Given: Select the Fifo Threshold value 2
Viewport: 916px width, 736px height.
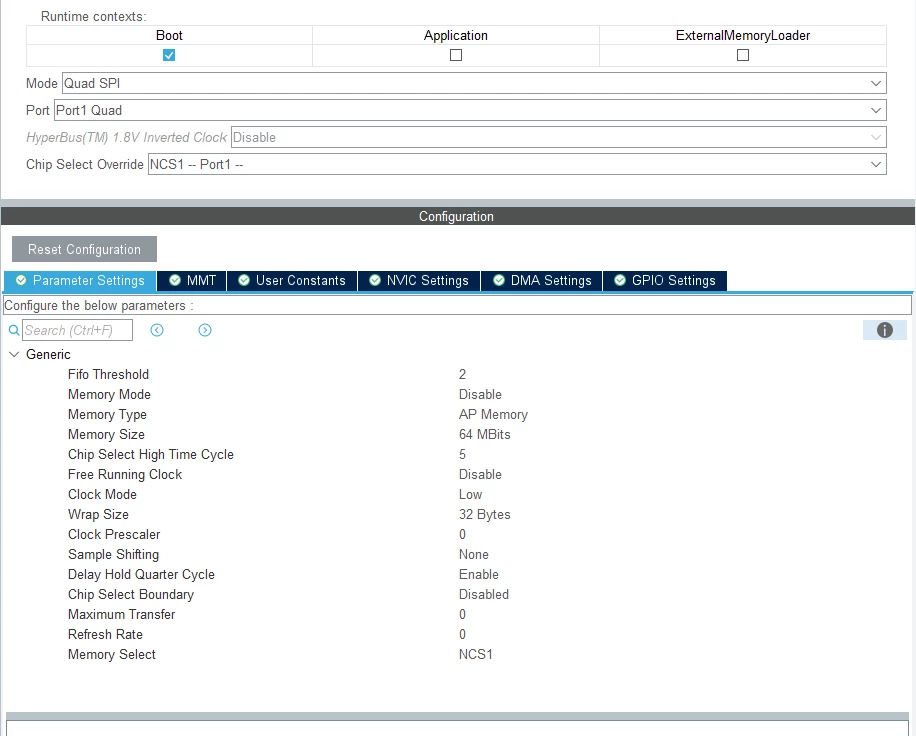Looking at the screenshot, I should (x=462, y=374).
